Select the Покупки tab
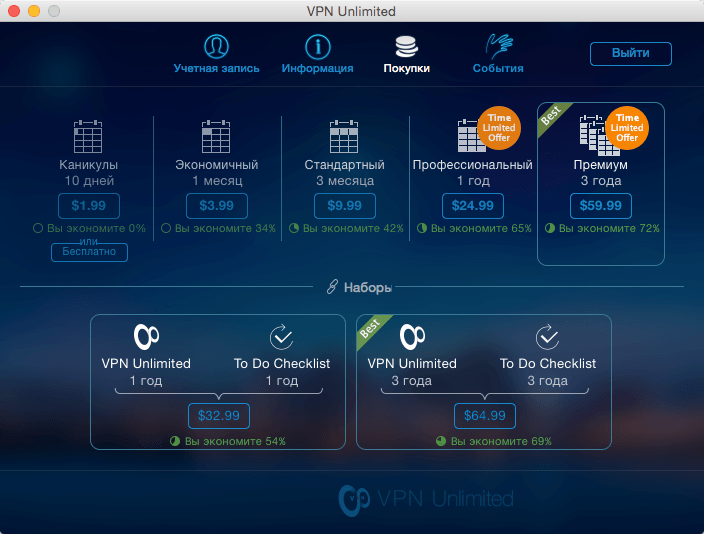Image resolution: width=704 pixels, height=534 pixels. pos(406,54)
